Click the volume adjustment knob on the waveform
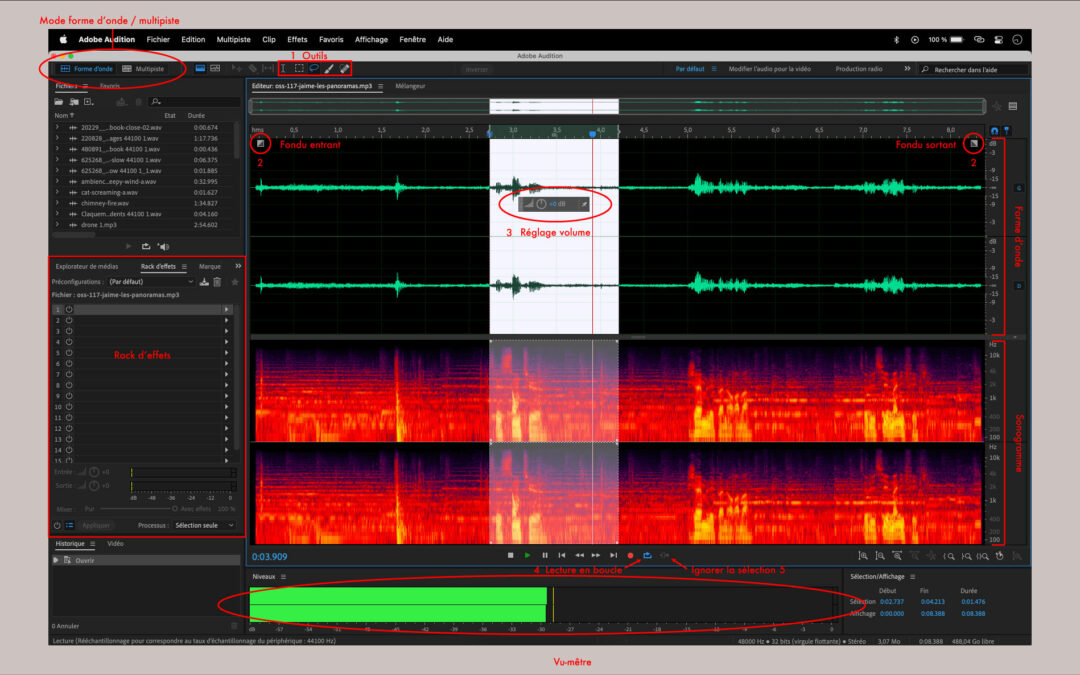1080x675 pixels. pos(541,204)
